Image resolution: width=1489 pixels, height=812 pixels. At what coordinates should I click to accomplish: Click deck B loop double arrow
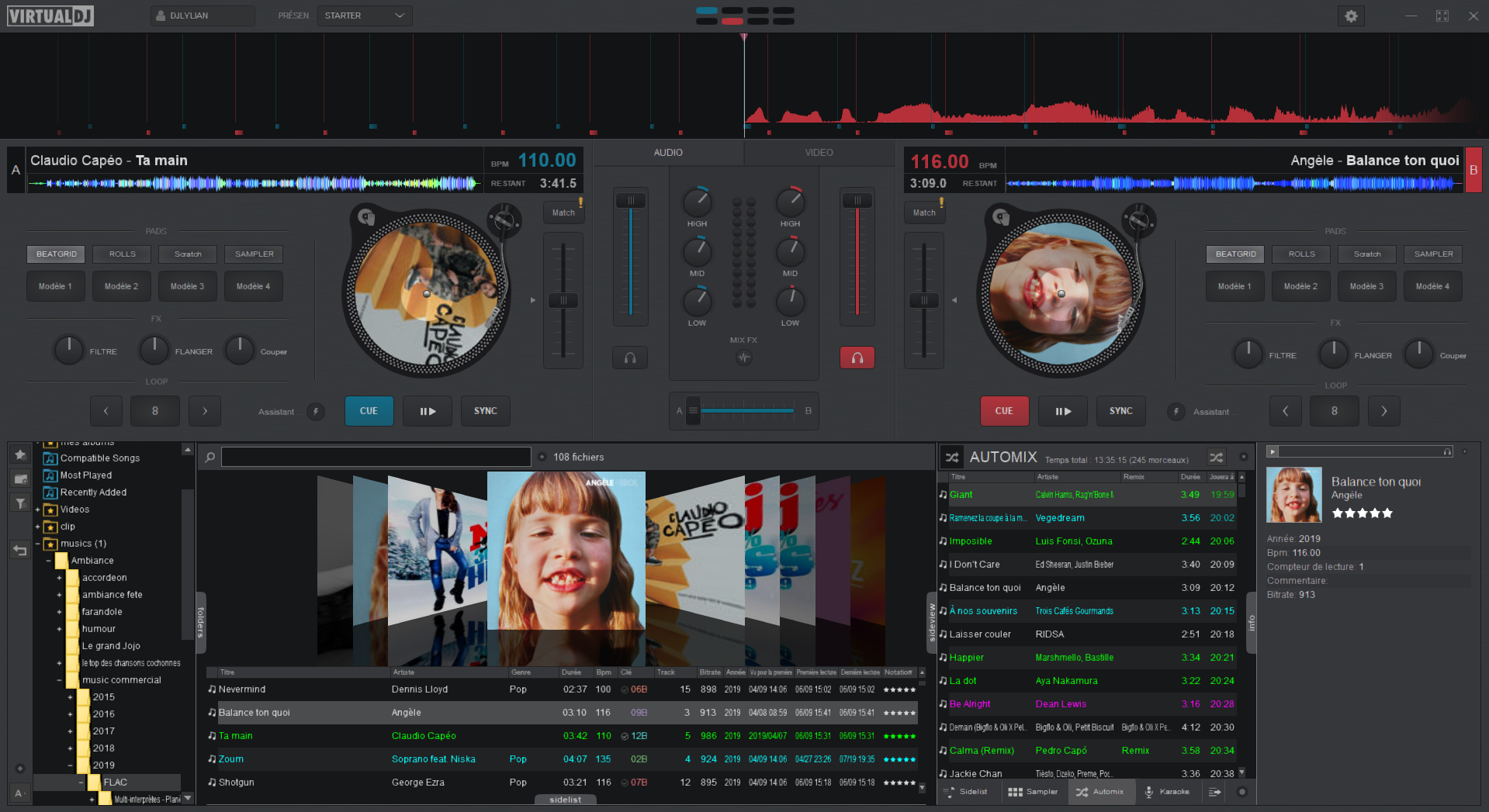(1383, 411)
